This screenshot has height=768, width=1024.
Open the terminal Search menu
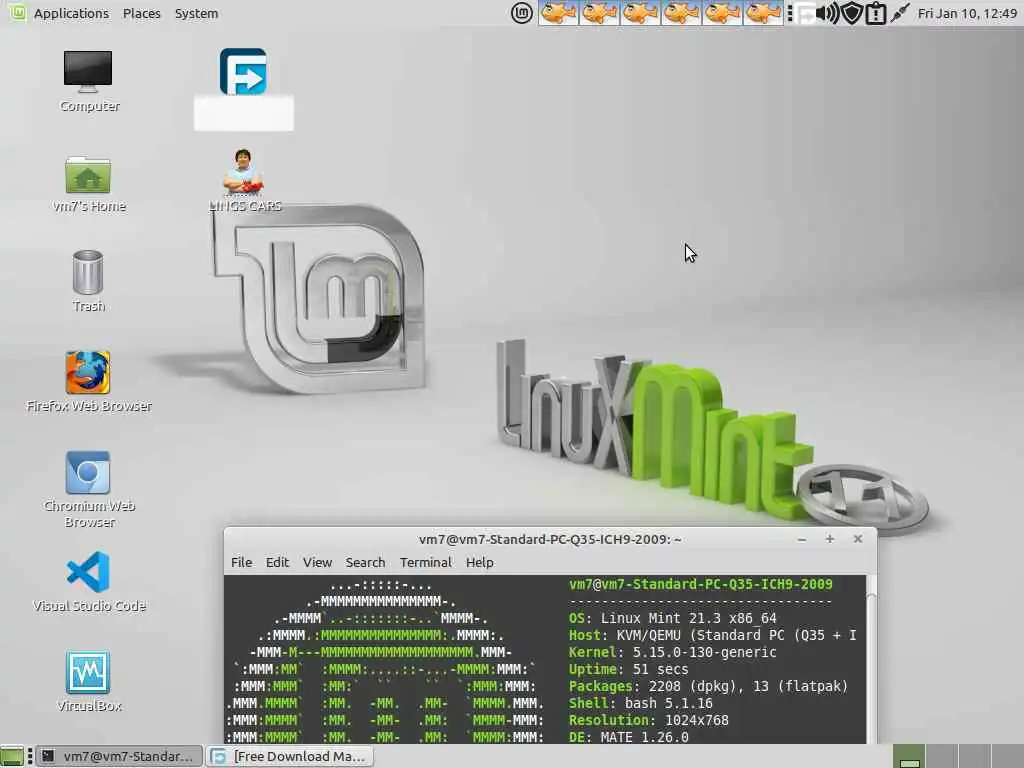[x=365, y=562]
